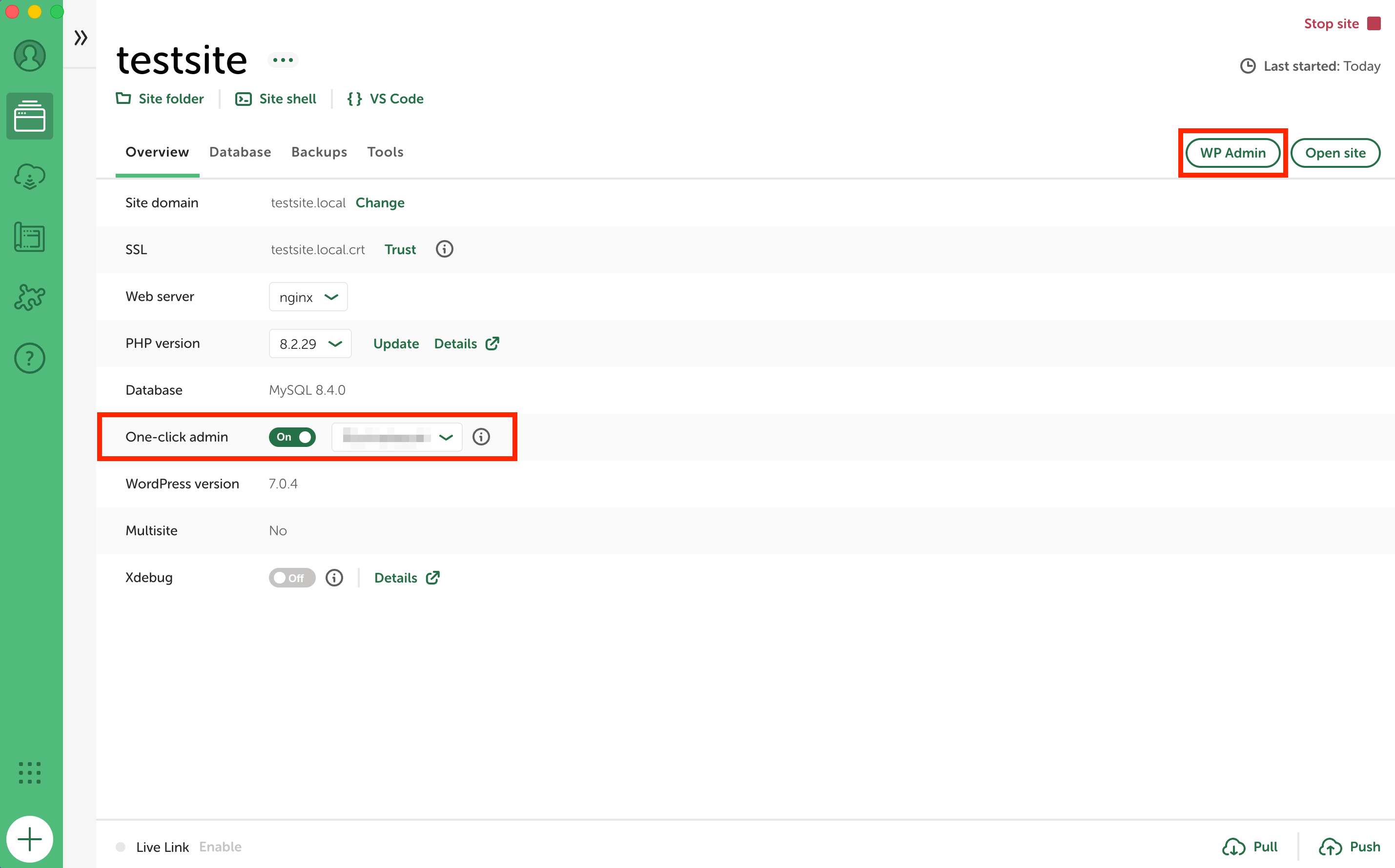This screenshot has height=868, width=1395.
Task: Open the PHP version 8.2.29 dropdown
Action: (310, 343)
